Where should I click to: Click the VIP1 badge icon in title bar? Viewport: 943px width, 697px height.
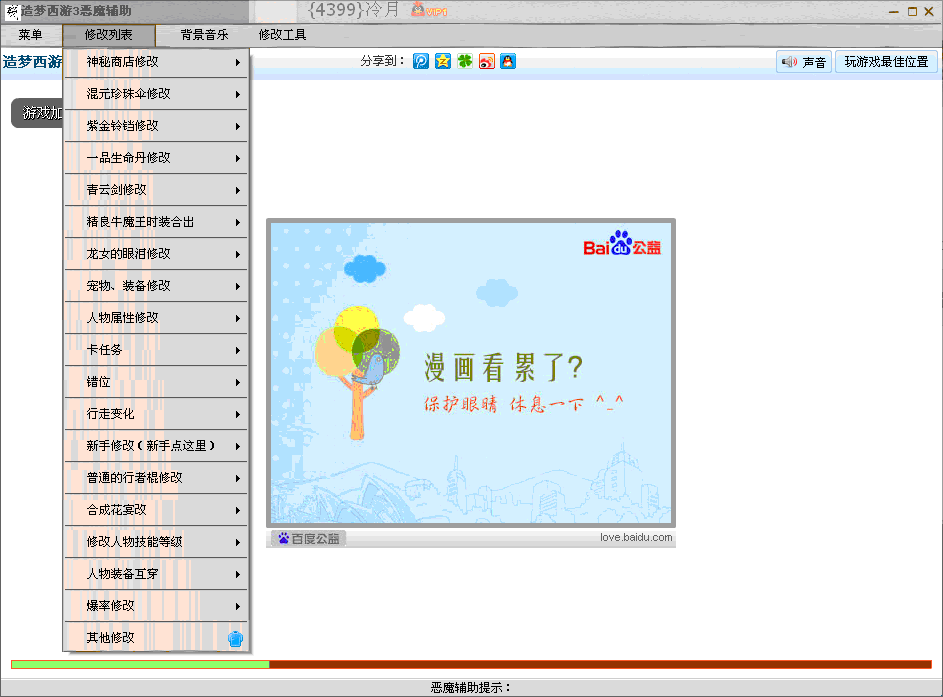tap(429, 11)
